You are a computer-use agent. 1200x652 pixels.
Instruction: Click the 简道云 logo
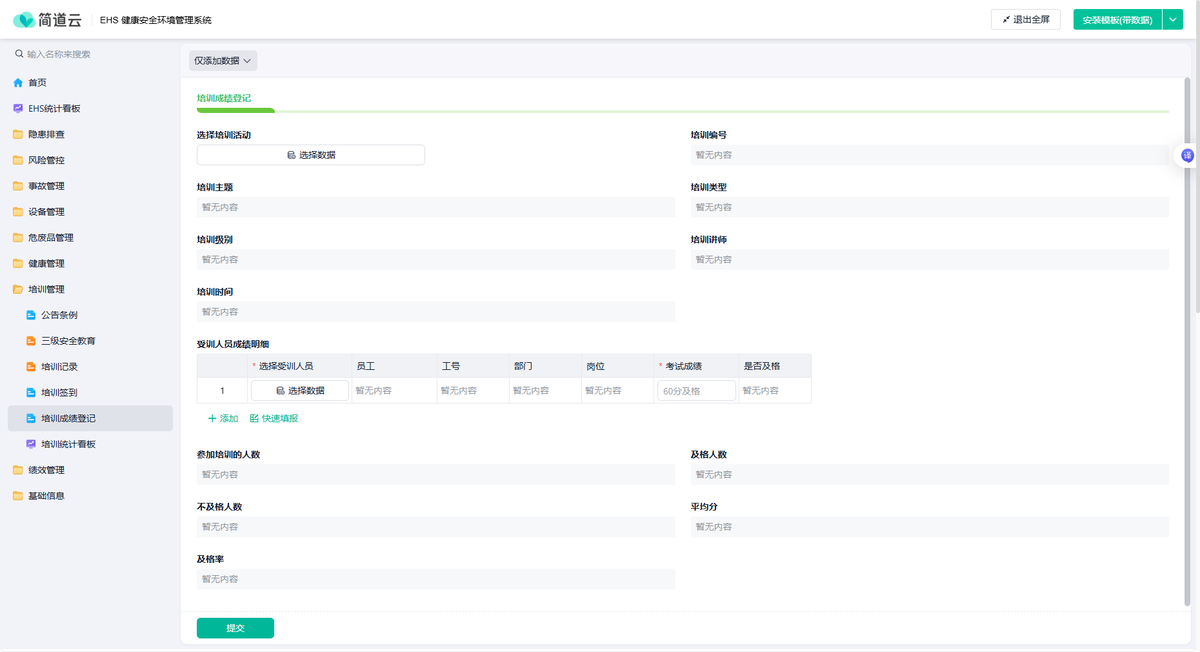pyautogui.click(x=48, y=20)
